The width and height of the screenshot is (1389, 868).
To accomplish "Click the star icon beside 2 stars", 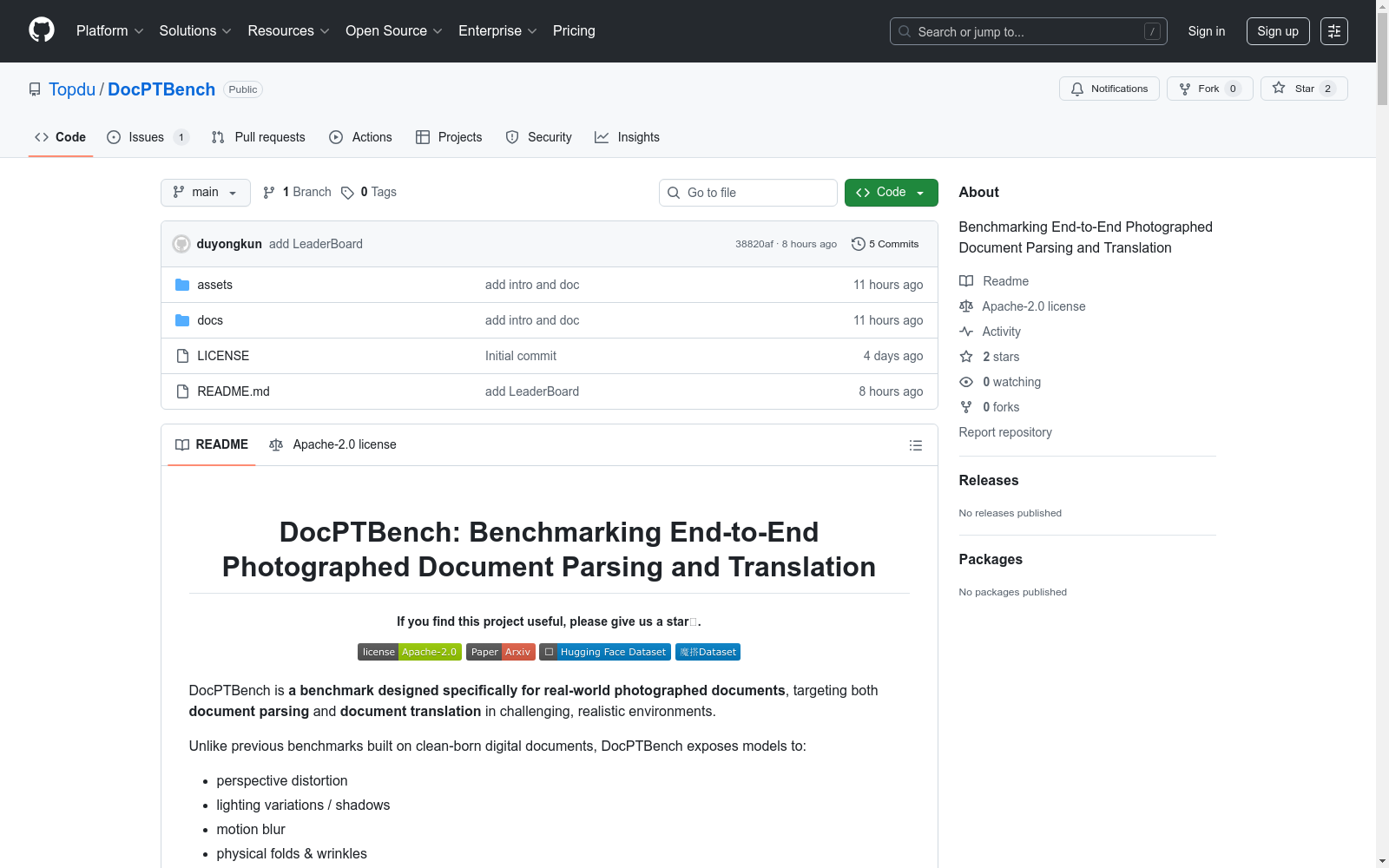I will click(966, 357).
